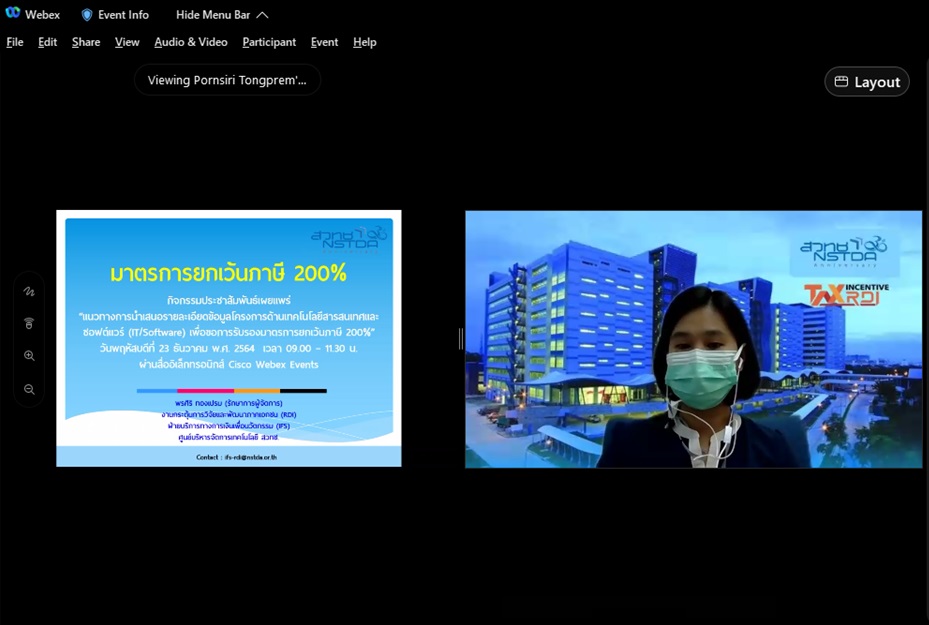
Task: Open the Participant menu
Action: (269, 42)
